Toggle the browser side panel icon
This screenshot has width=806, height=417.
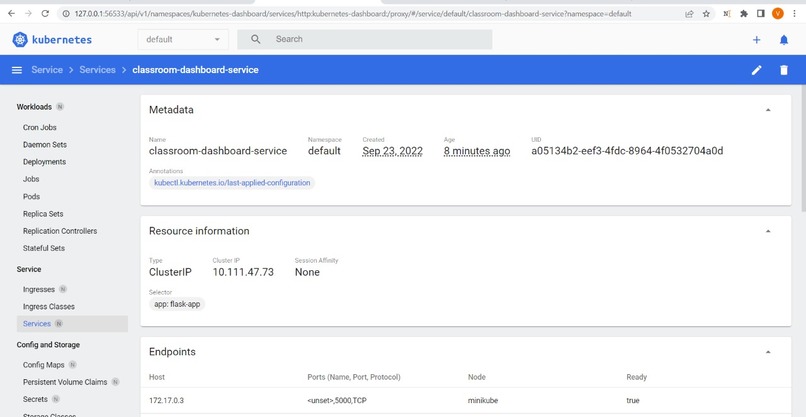(761, 14)
